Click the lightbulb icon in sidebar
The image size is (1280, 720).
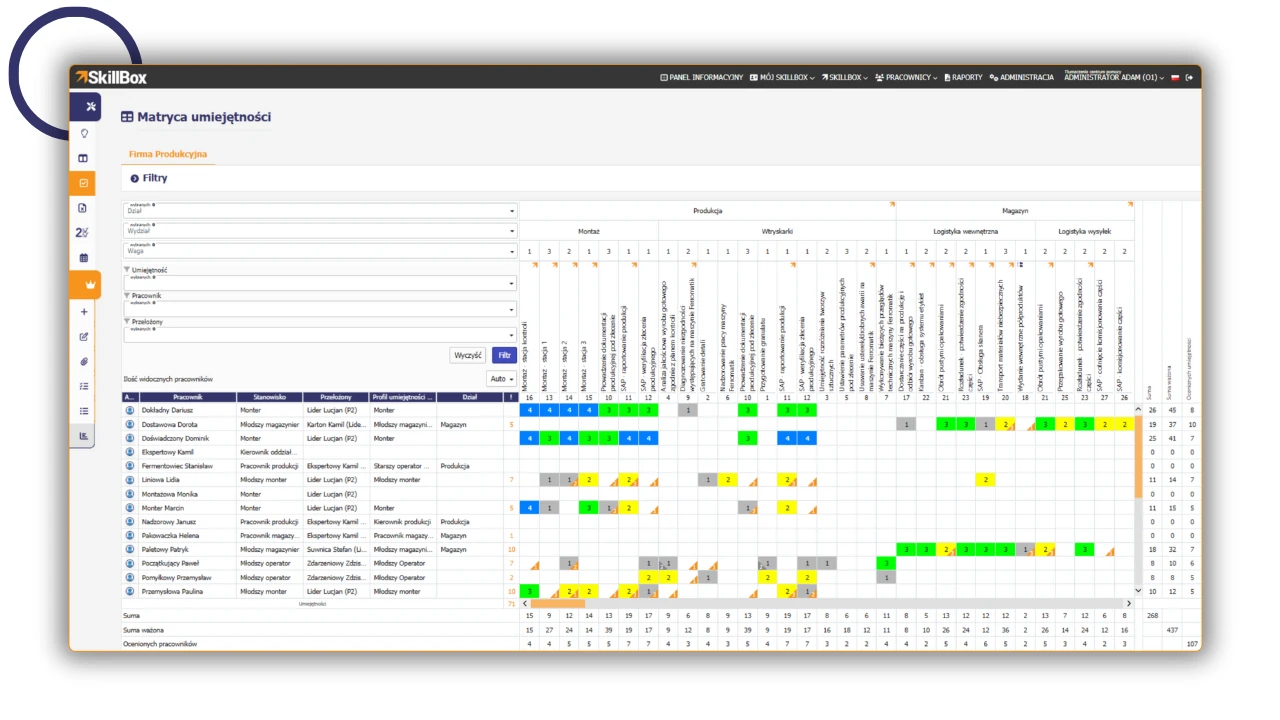(84, 133)
